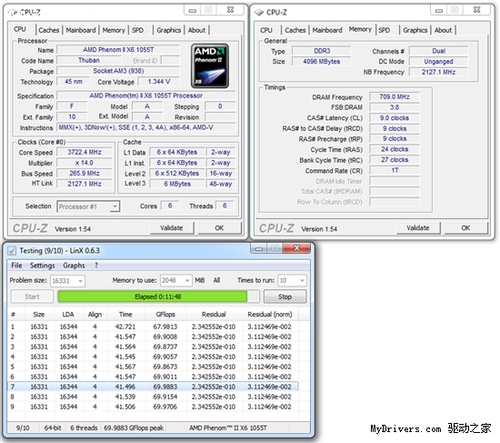Click the NB Frequency value 2127.1 MHz
Viewport: 500px width, 443px height.
[438, 72]
